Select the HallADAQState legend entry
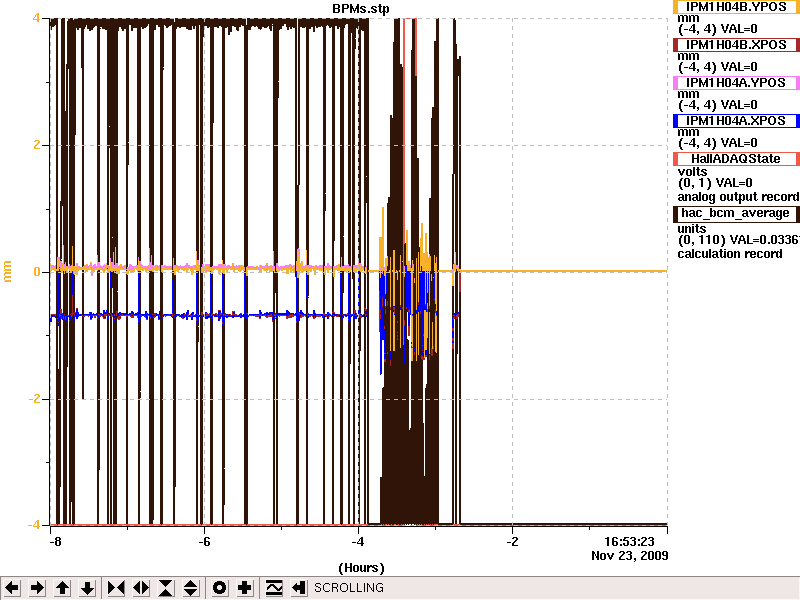 736,159
